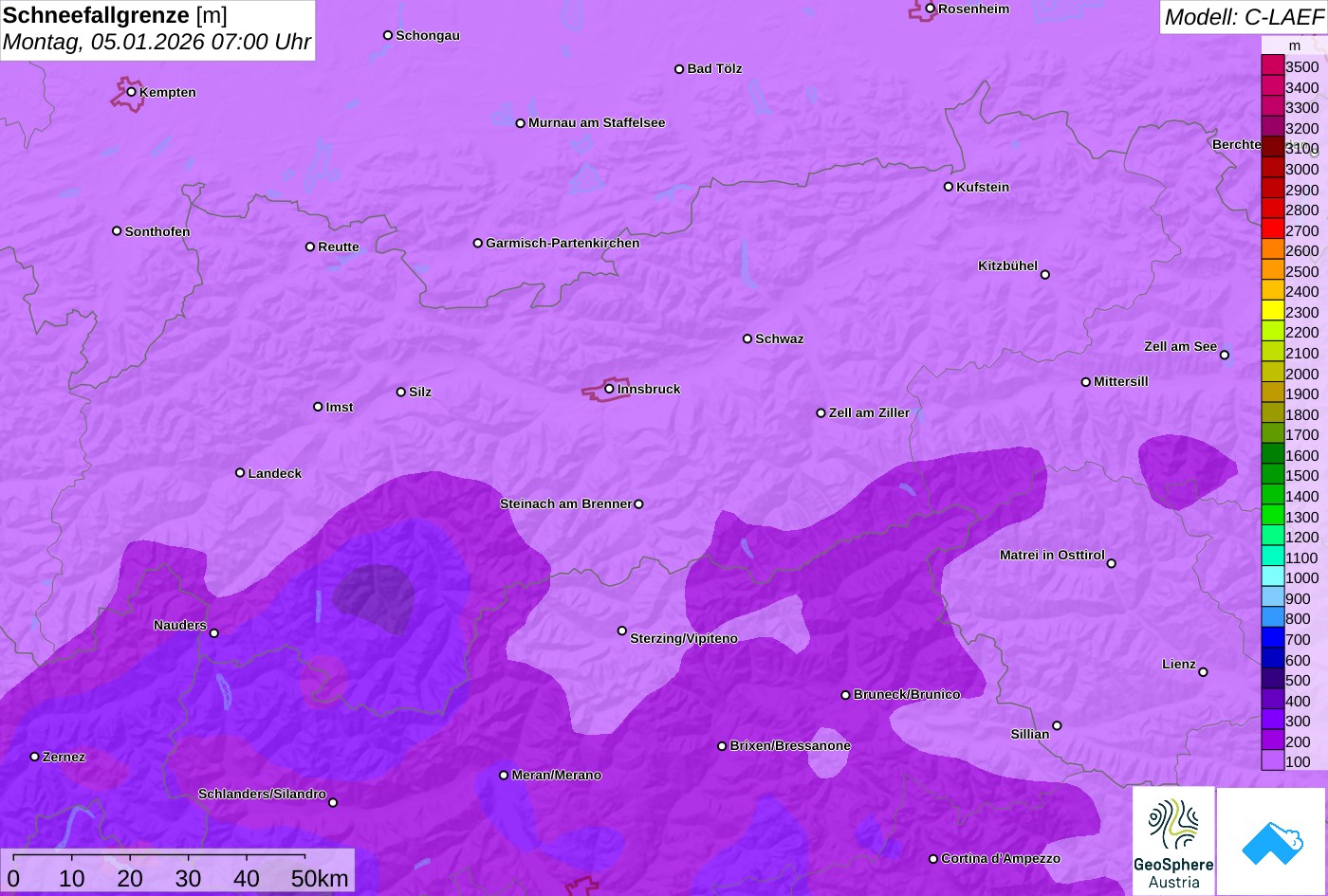Click the Nauders marker dot

click(214, 633)
